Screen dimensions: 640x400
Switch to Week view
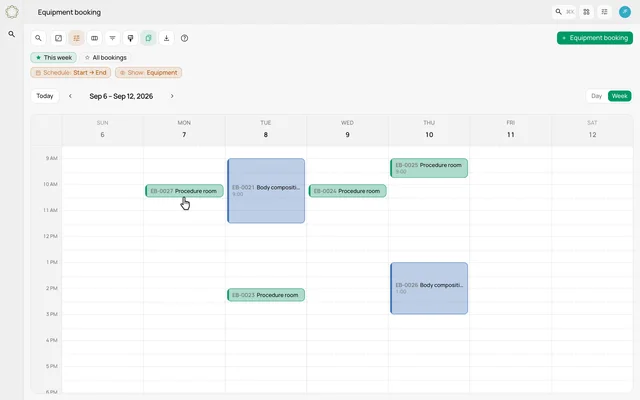coord(619,96)
